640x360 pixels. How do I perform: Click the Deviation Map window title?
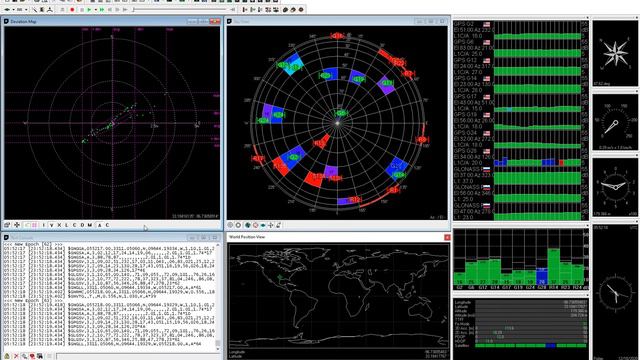click(23, 21)
